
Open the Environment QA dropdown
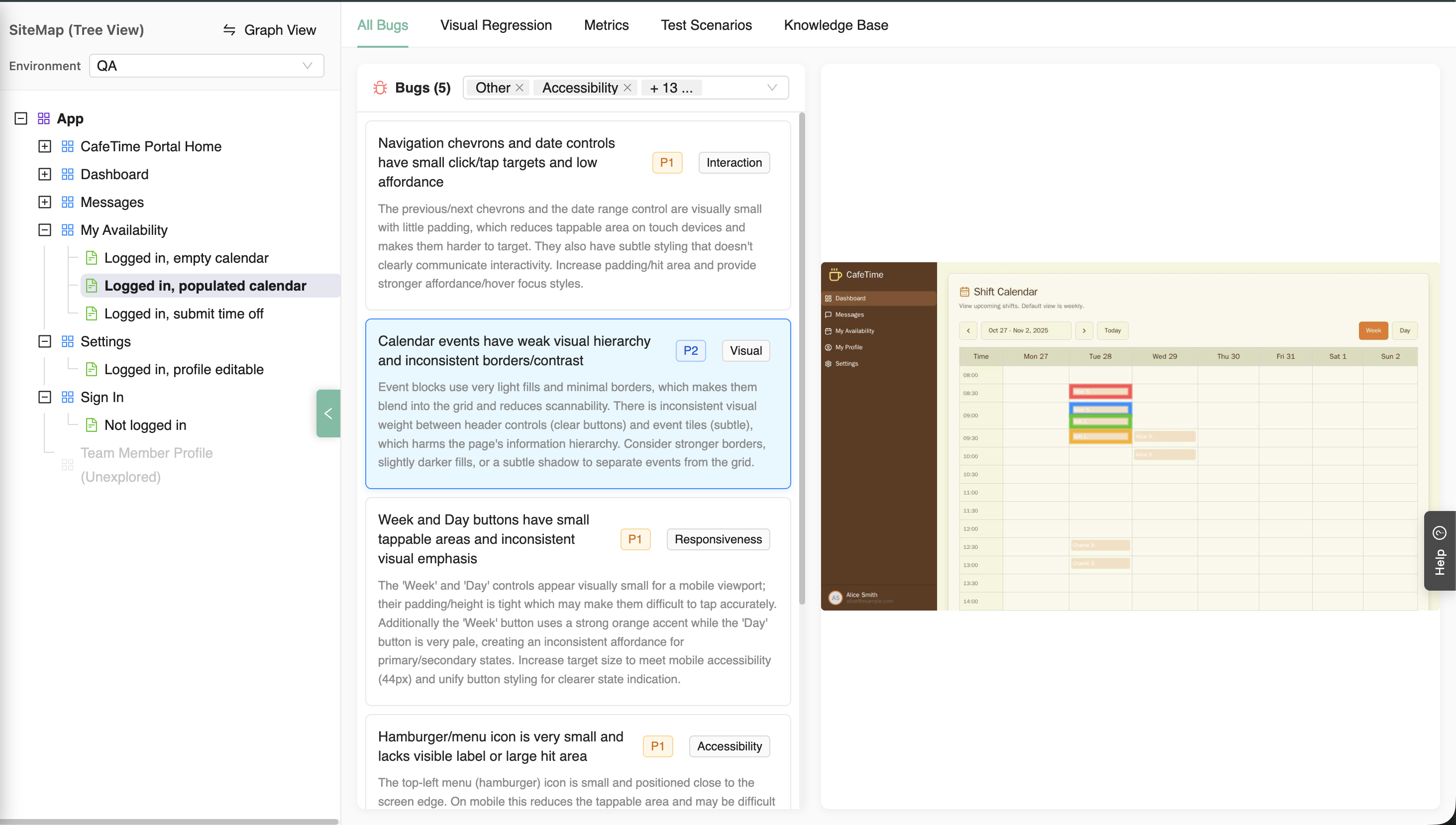click(206, 66)
